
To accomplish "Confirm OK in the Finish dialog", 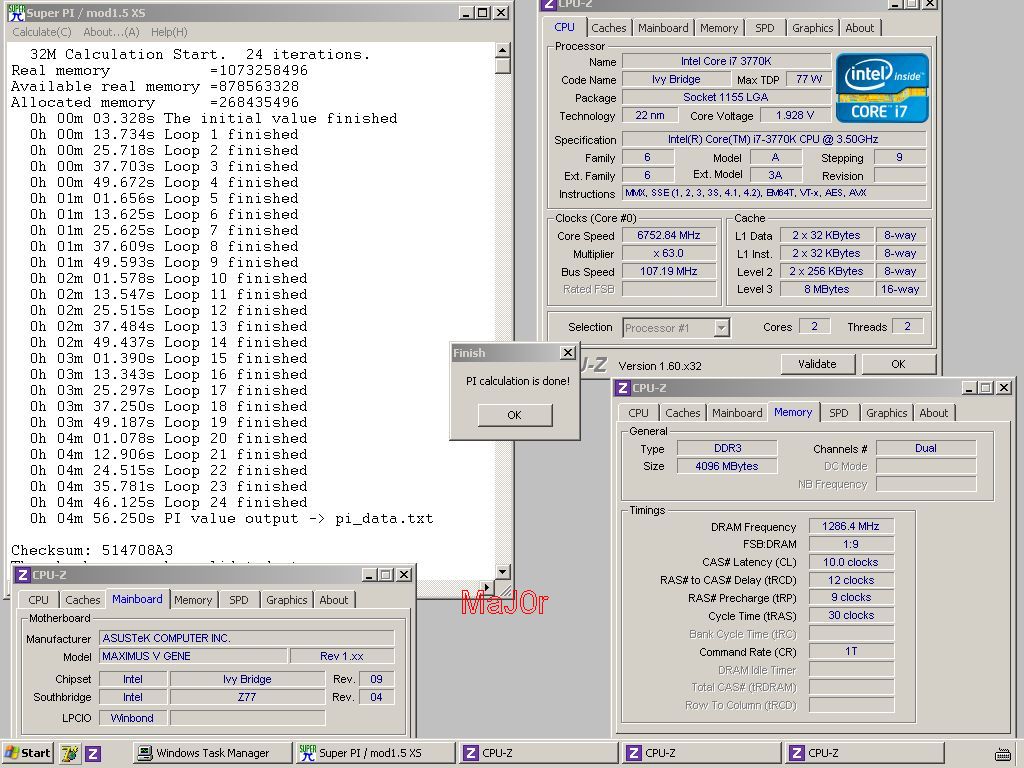I will (515, 415).
